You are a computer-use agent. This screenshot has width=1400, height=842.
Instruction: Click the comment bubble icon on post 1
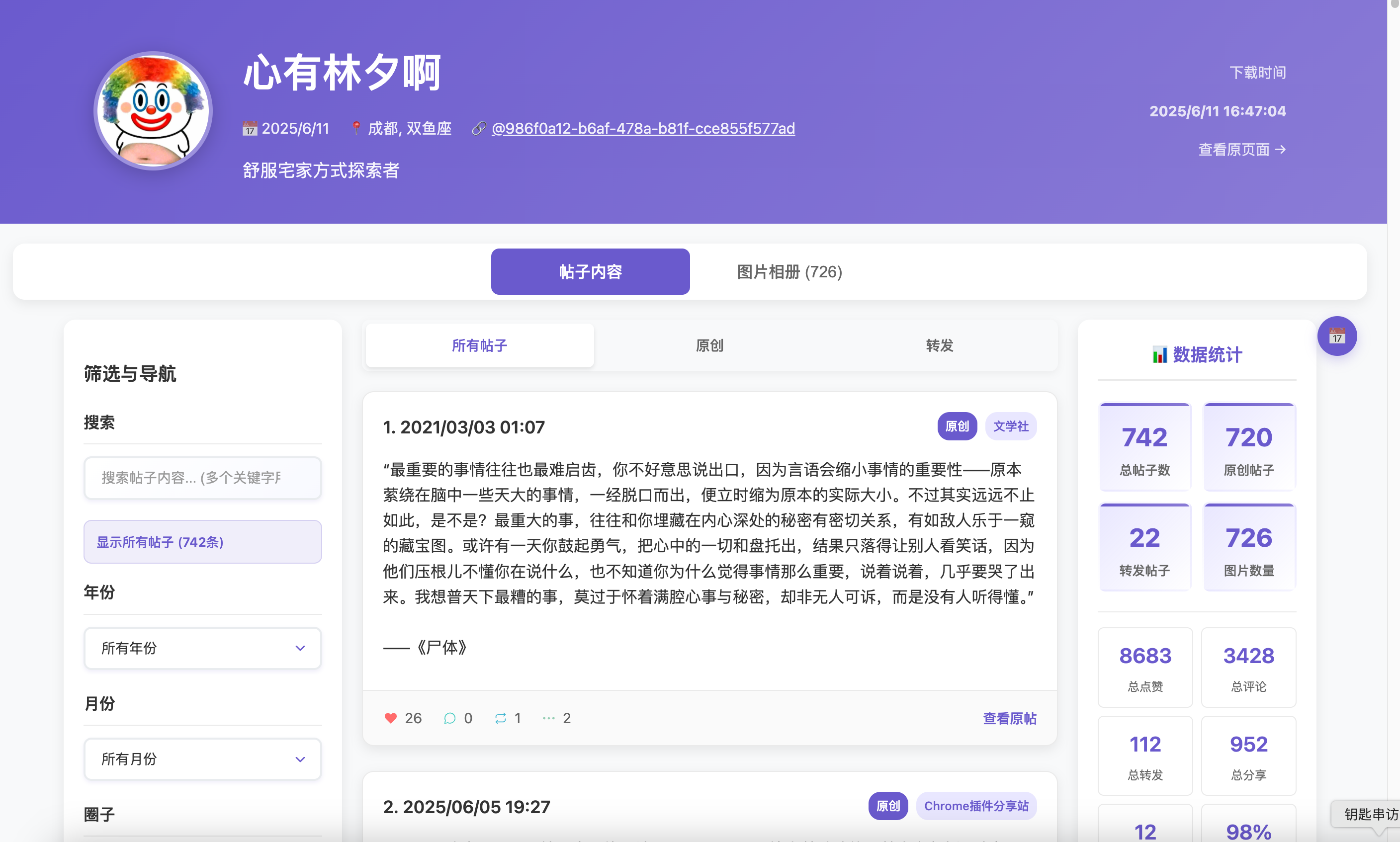coord(449,718)
